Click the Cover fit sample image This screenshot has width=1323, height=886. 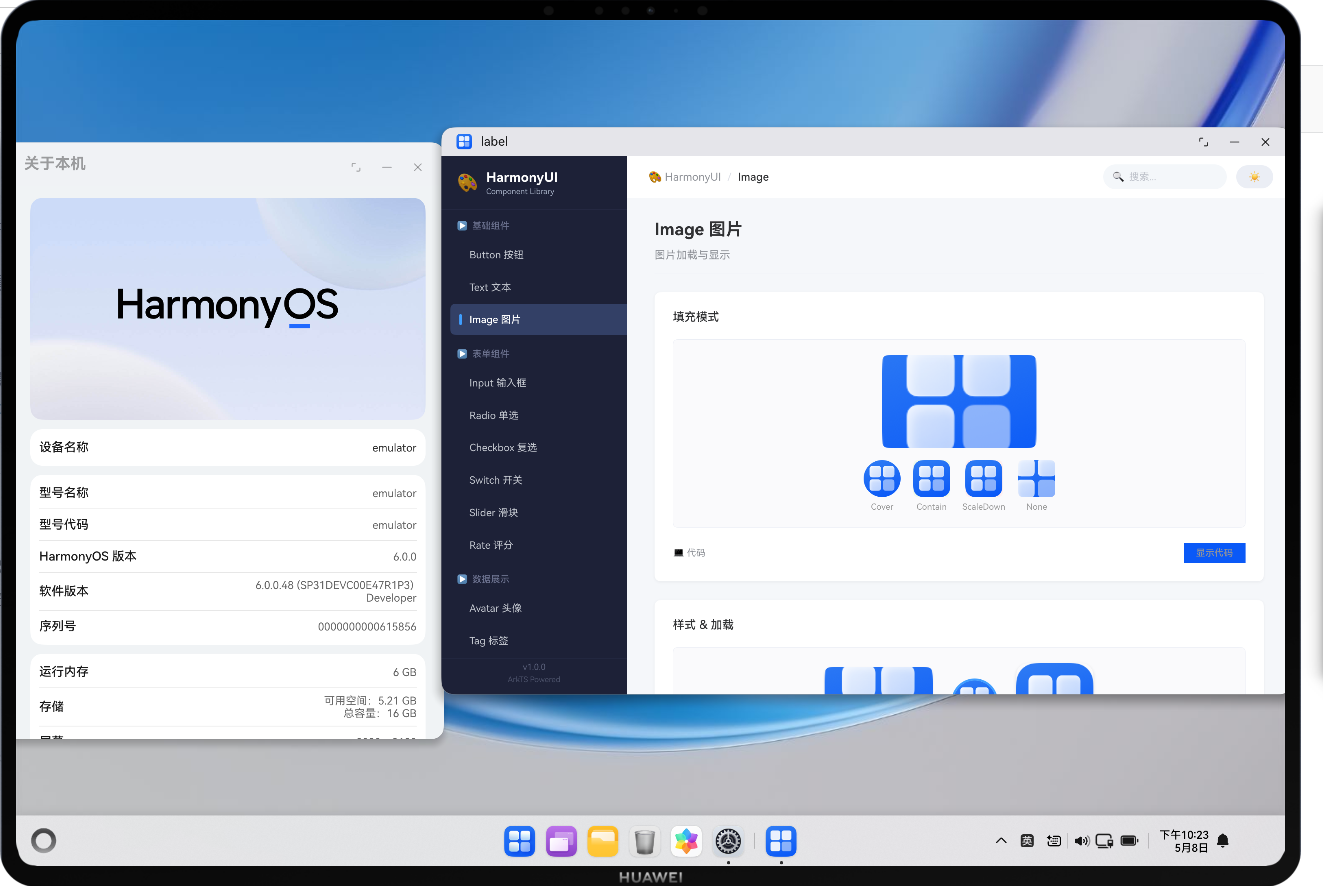882,479
